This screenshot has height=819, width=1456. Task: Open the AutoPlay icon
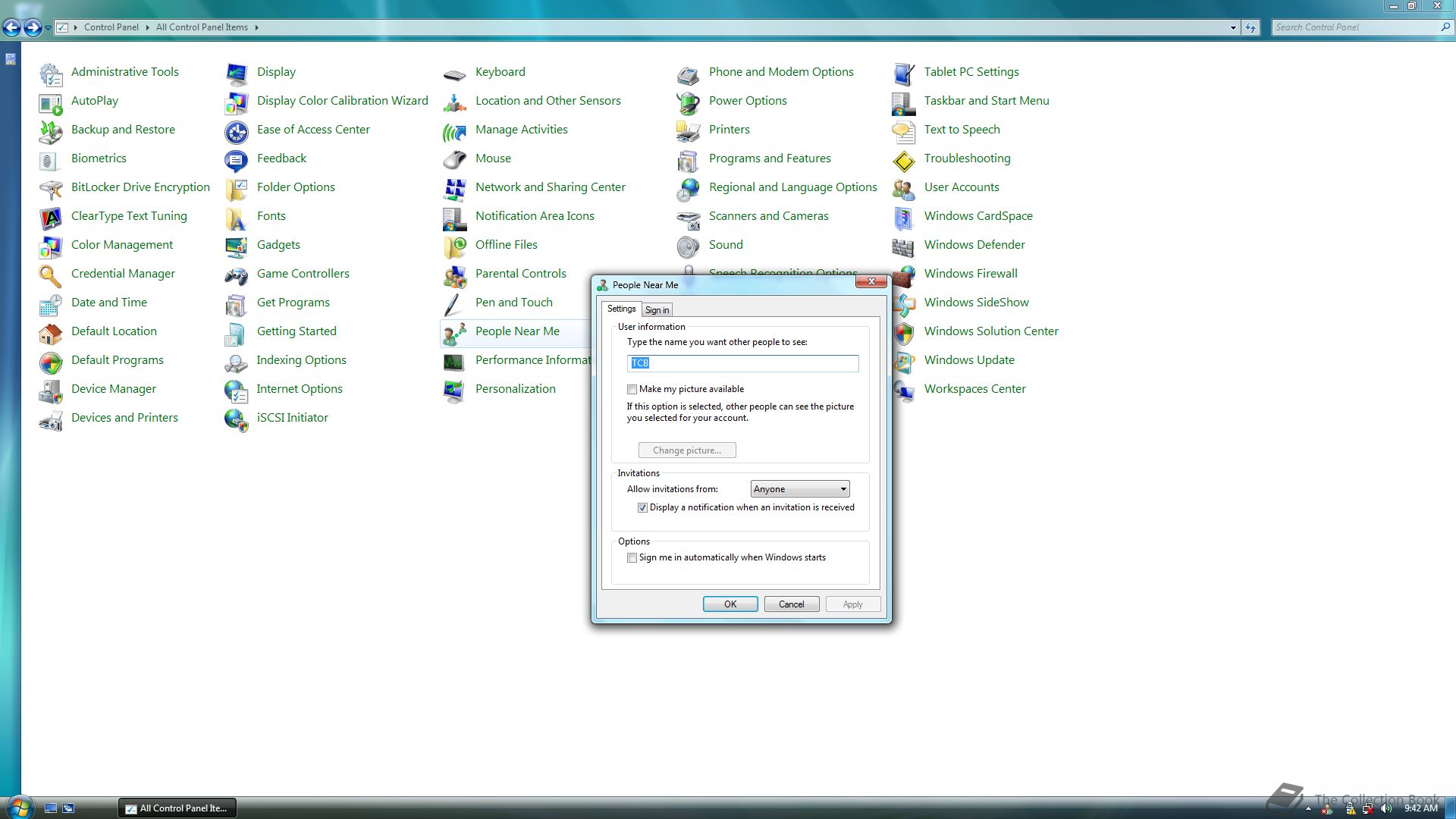click(51, 103)
